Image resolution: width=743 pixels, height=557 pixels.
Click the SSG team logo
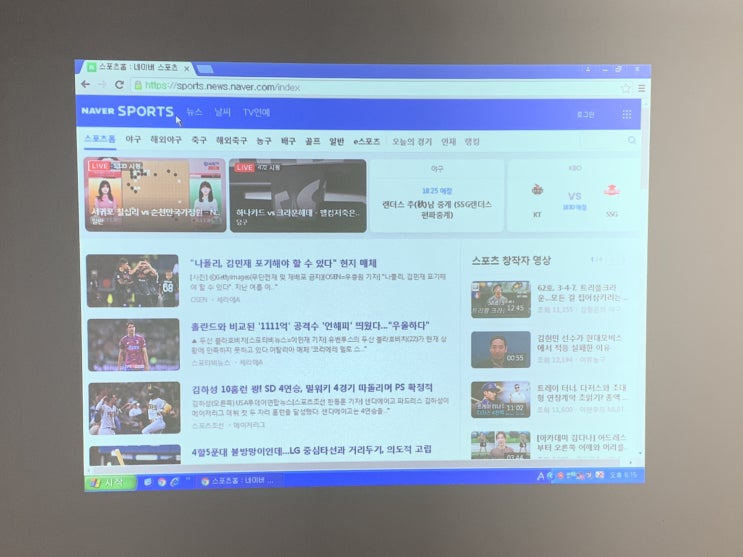click(612, 191)
